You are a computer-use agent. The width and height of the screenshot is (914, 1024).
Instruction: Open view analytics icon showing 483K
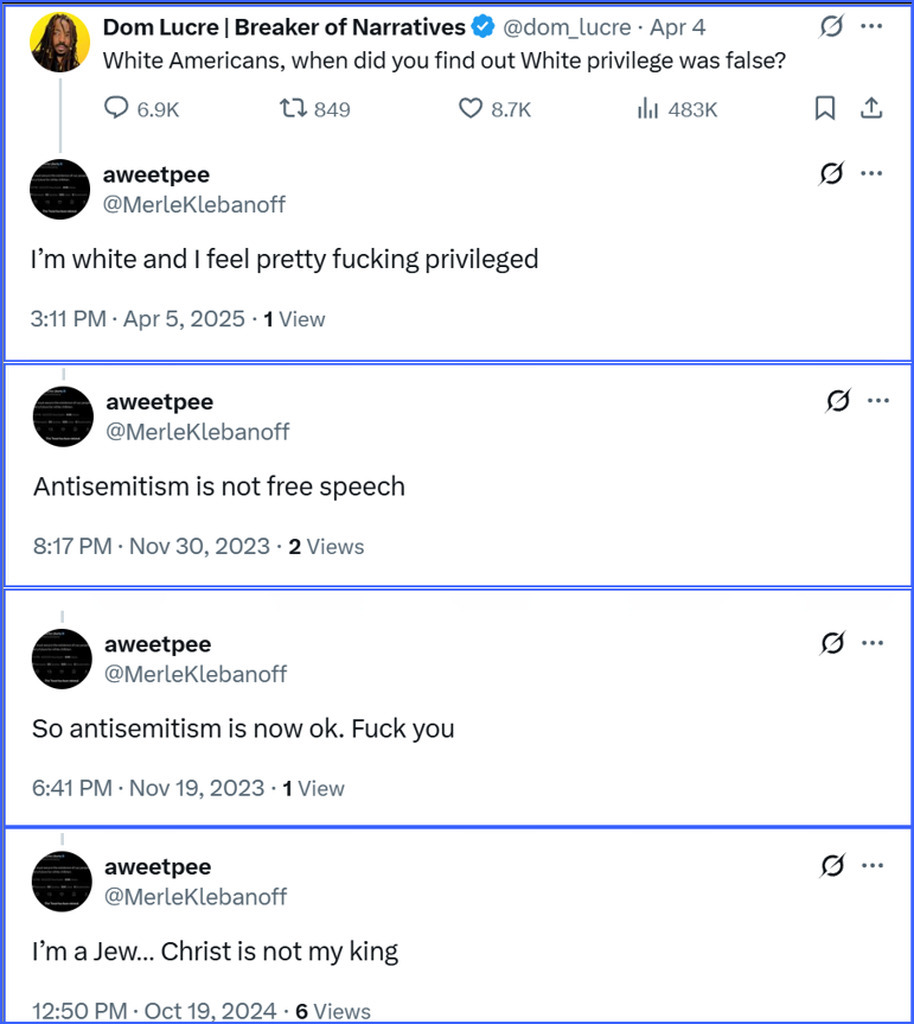point(648,109)
